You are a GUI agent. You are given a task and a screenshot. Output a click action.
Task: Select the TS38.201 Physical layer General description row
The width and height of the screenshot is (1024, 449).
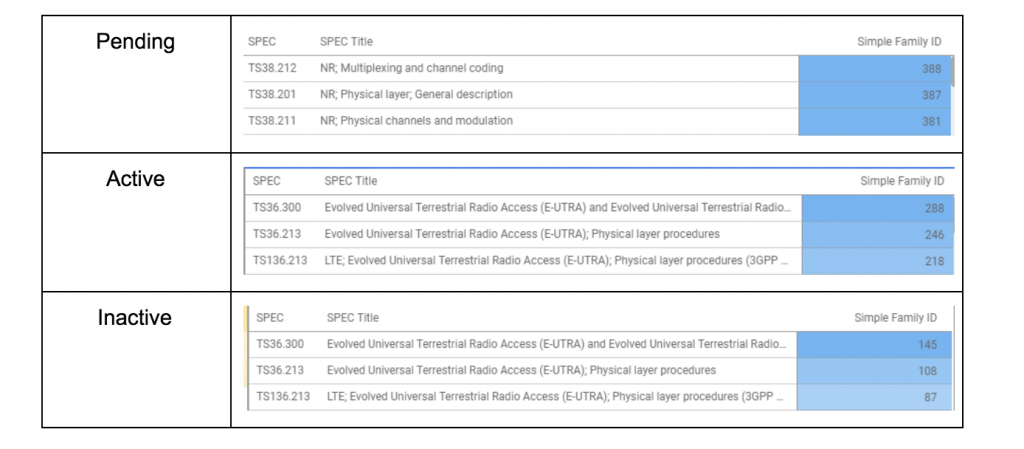(x=597, y=95)
